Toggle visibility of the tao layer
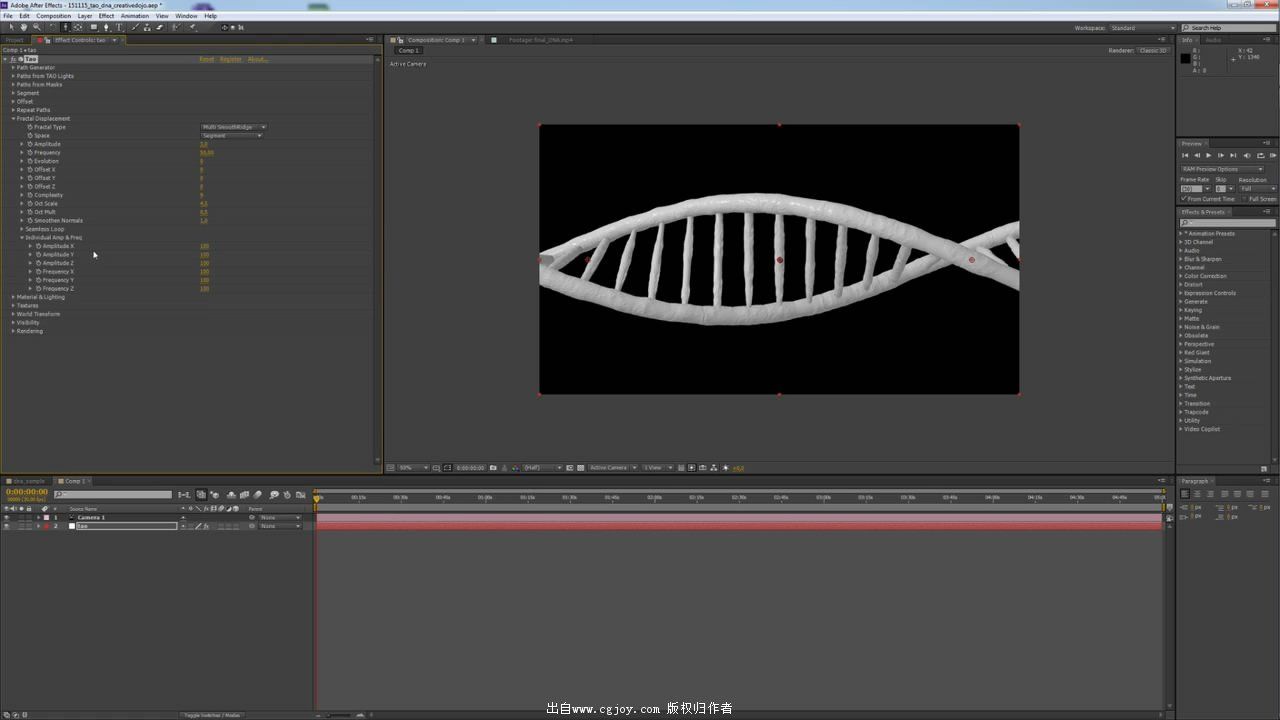 point(8,525)
